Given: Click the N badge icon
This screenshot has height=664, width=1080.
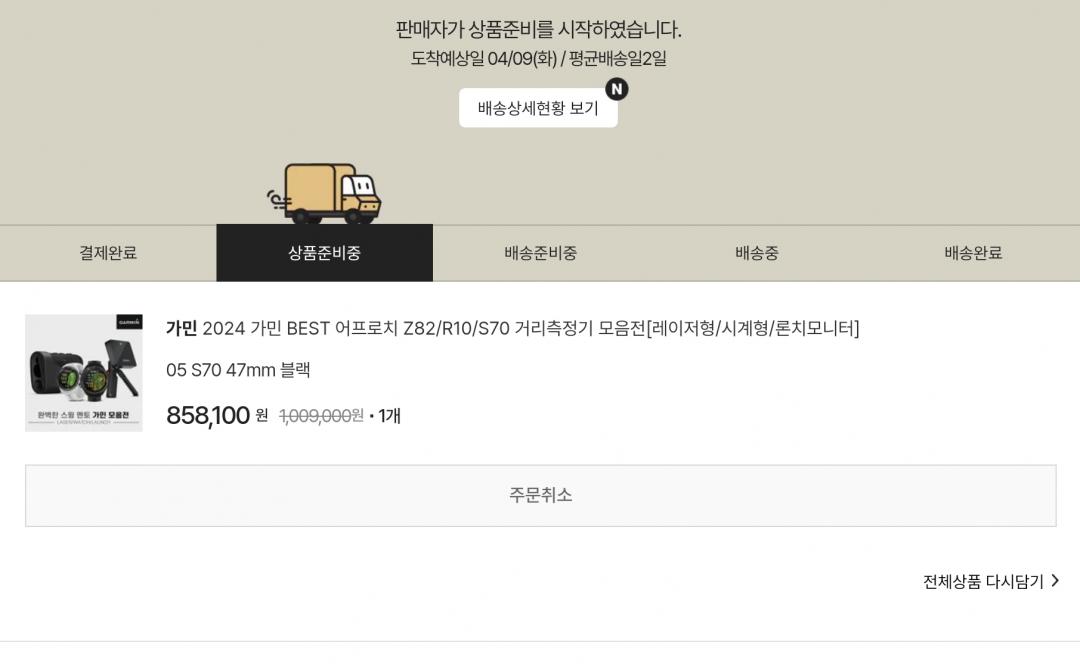Looking at the screenshot, I should [617, 89].
